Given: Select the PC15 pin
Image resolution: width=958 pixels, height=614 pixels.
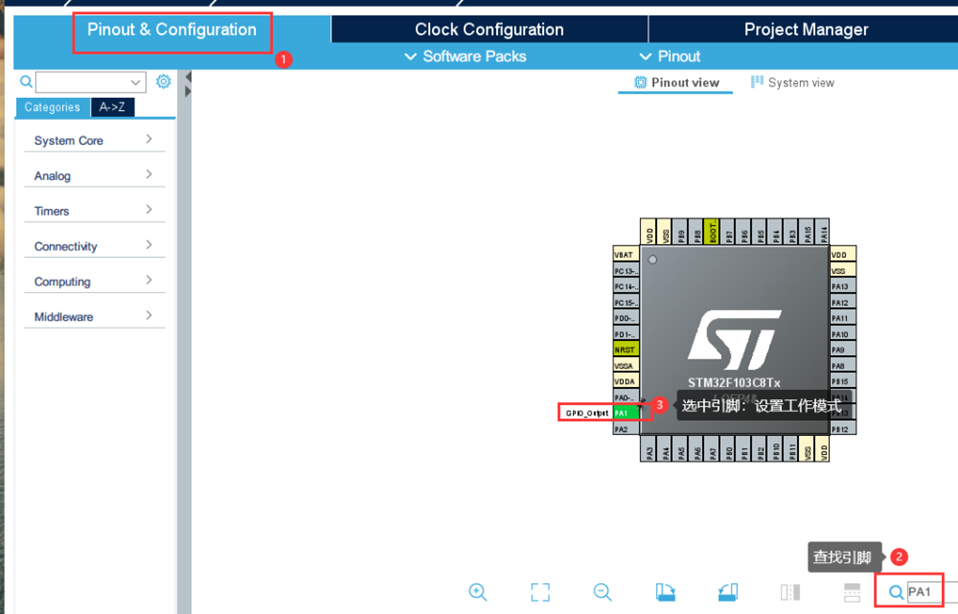Looking at the screenshot, I should (626, 302).
